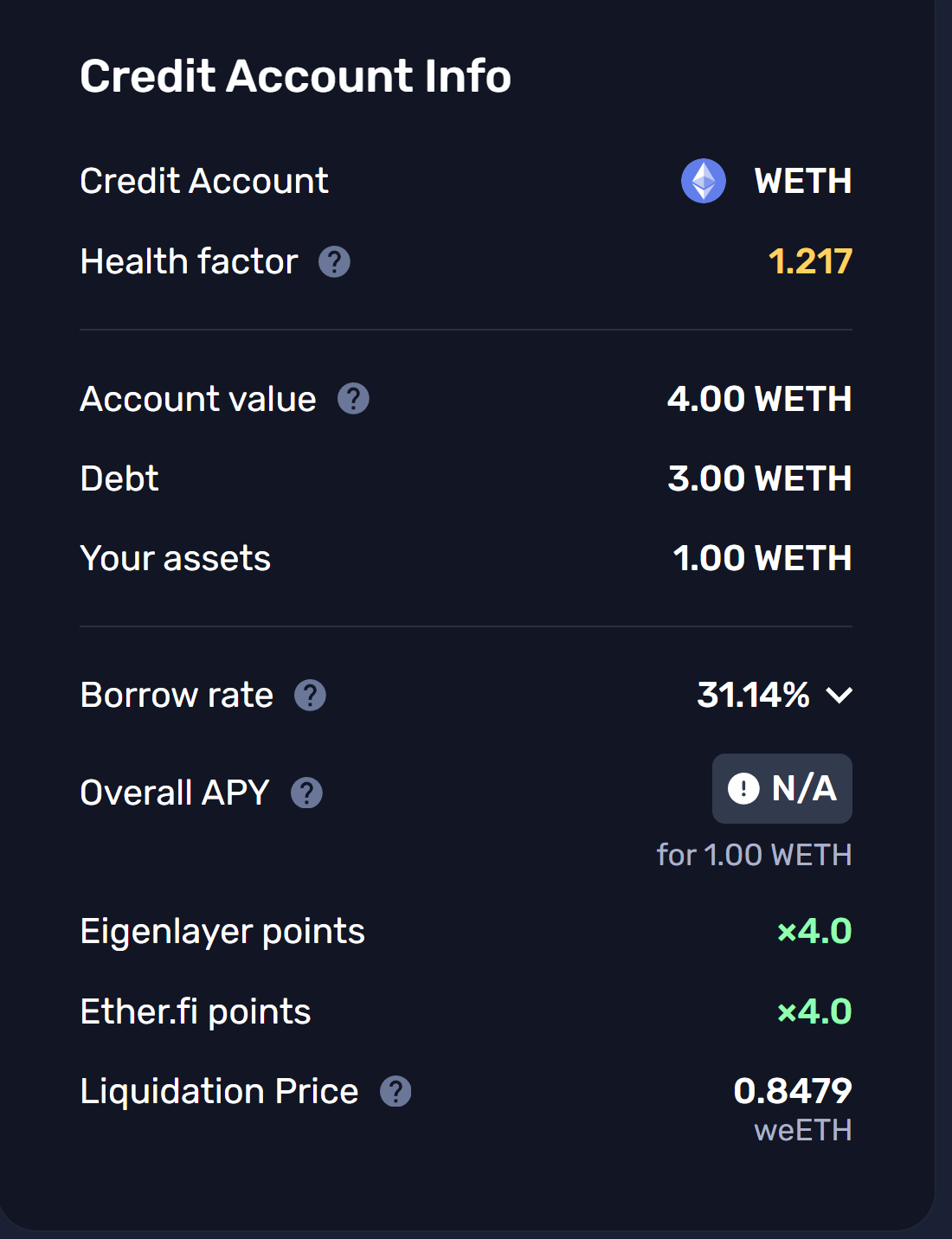Click the exclamation warning icon in N/A badge

click(743, 788)
